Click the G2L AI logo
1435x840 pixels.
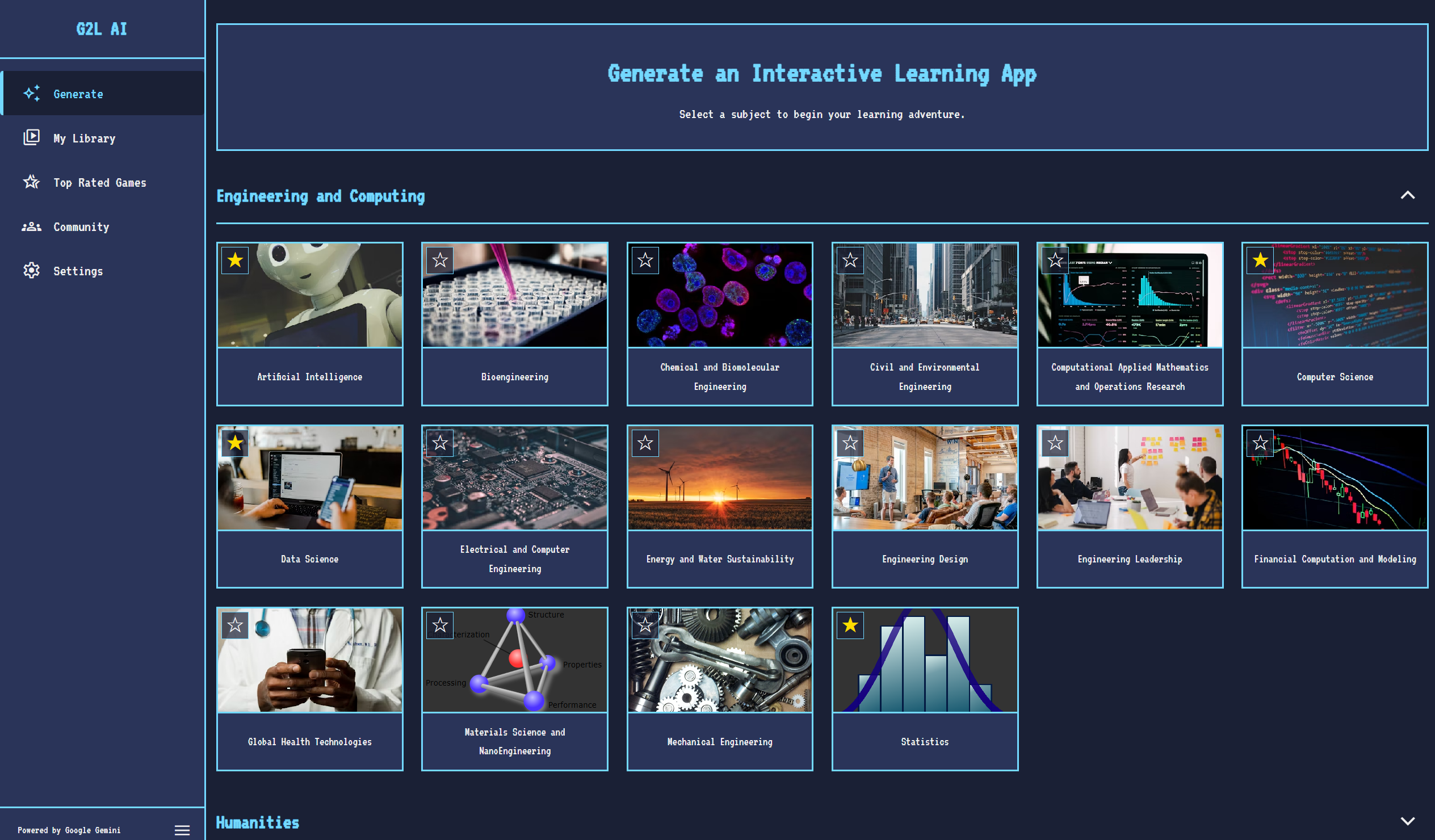[x=102, y=29]
